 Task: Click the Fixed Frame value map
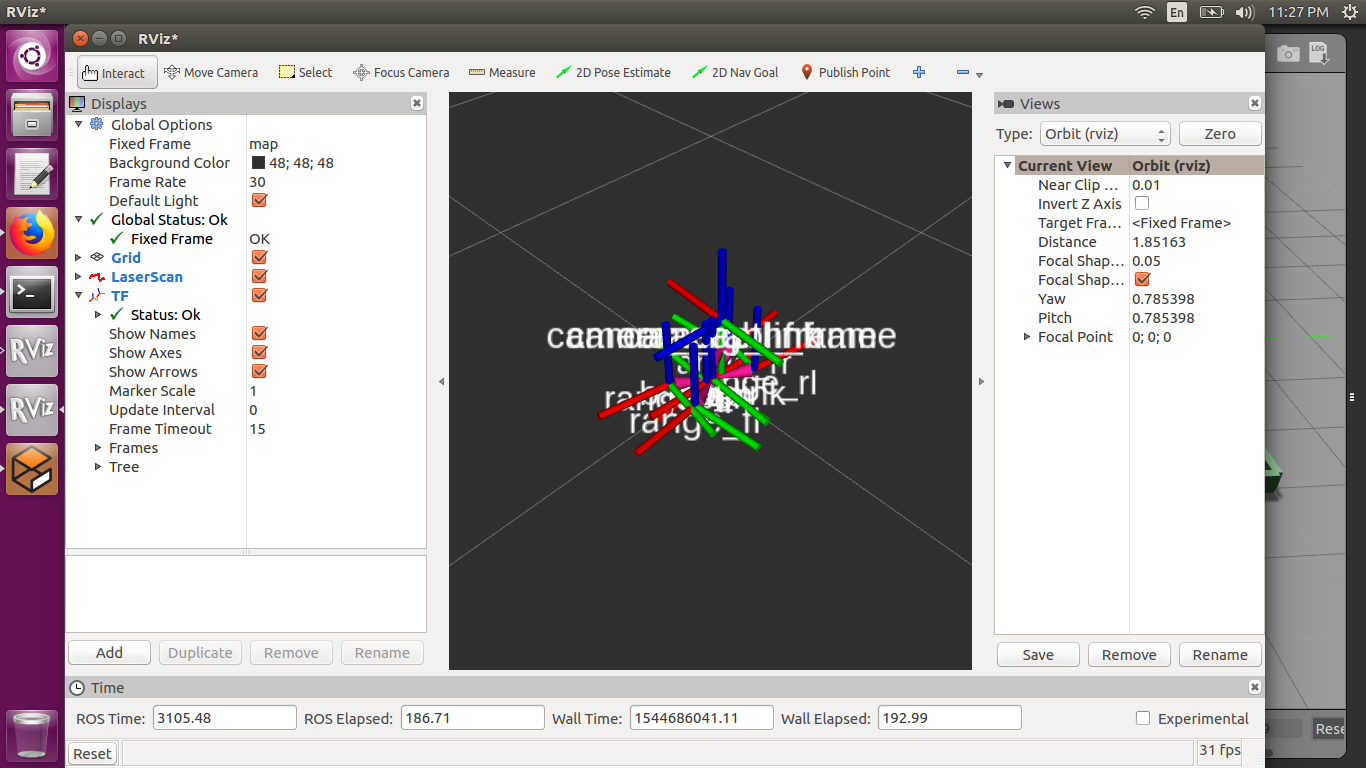pyautogui.click(x=264, y=143)
